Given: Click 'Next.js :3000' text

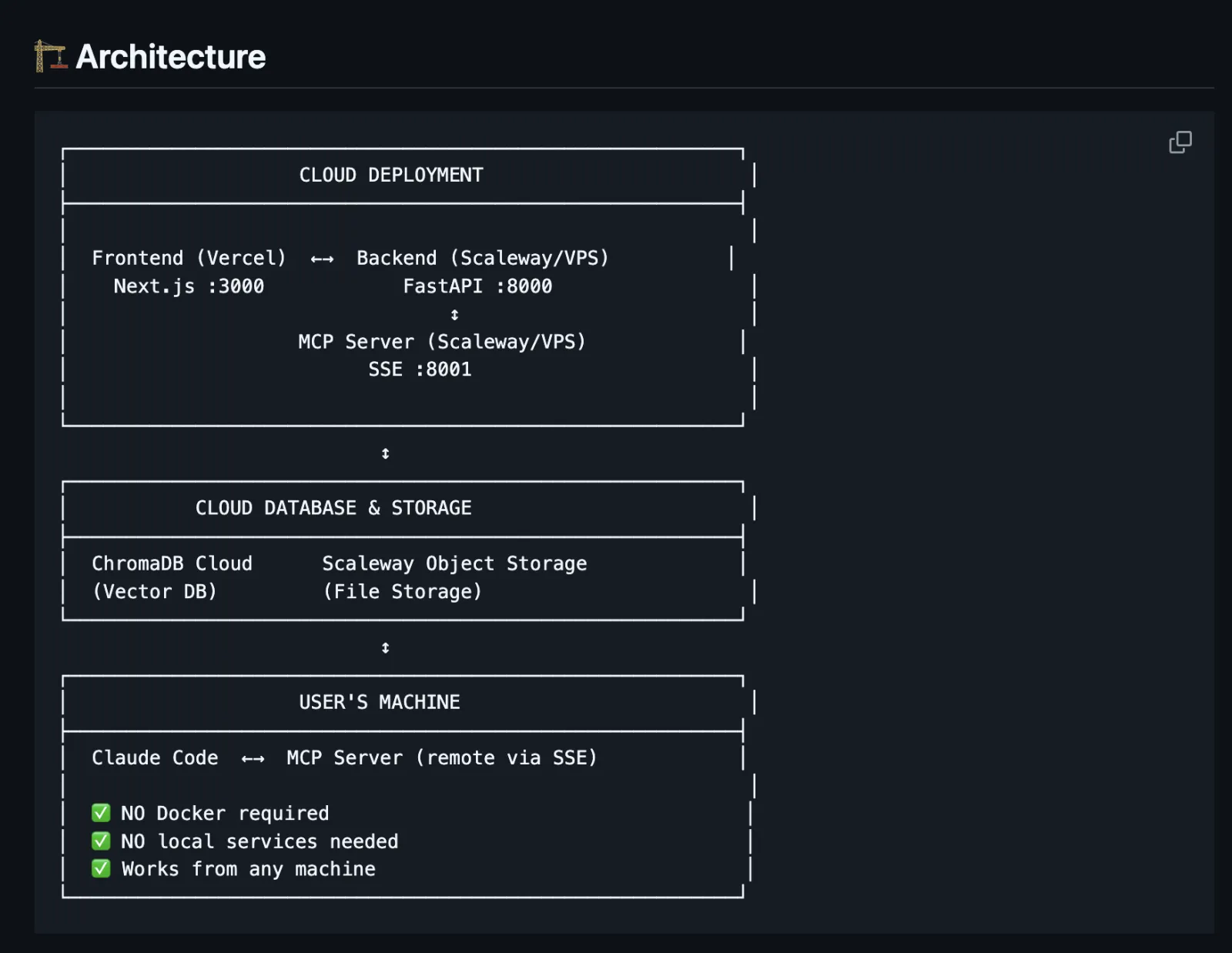Looking at the screenshot, I should coord(189,286).
